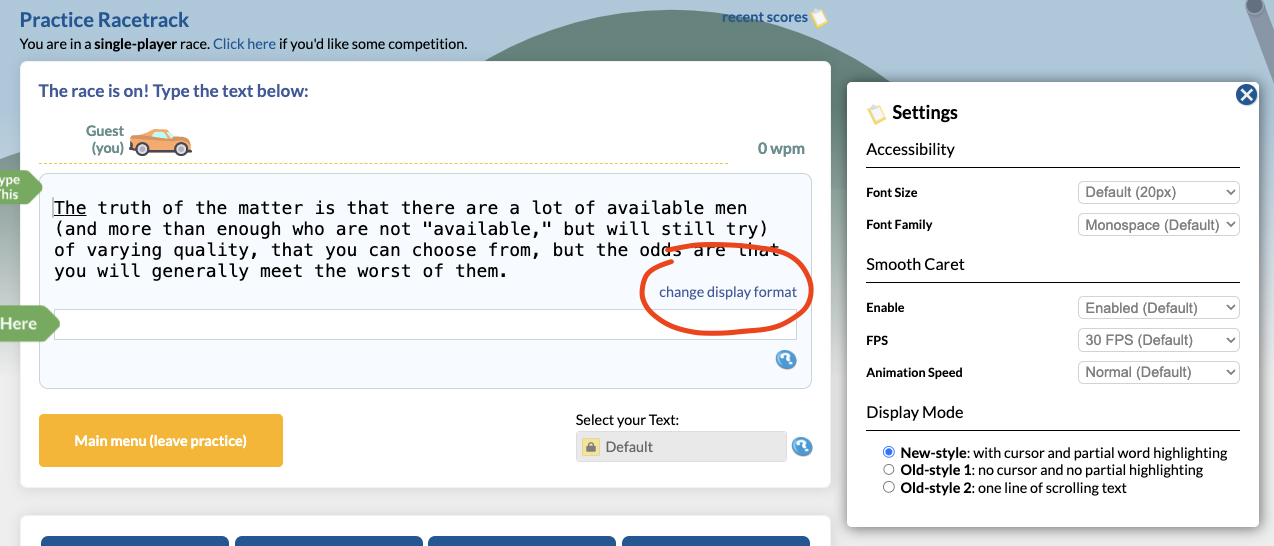Click the Accessibility section heading
Viewport: 1274px width, 546px height.
(x=910, y=149)
